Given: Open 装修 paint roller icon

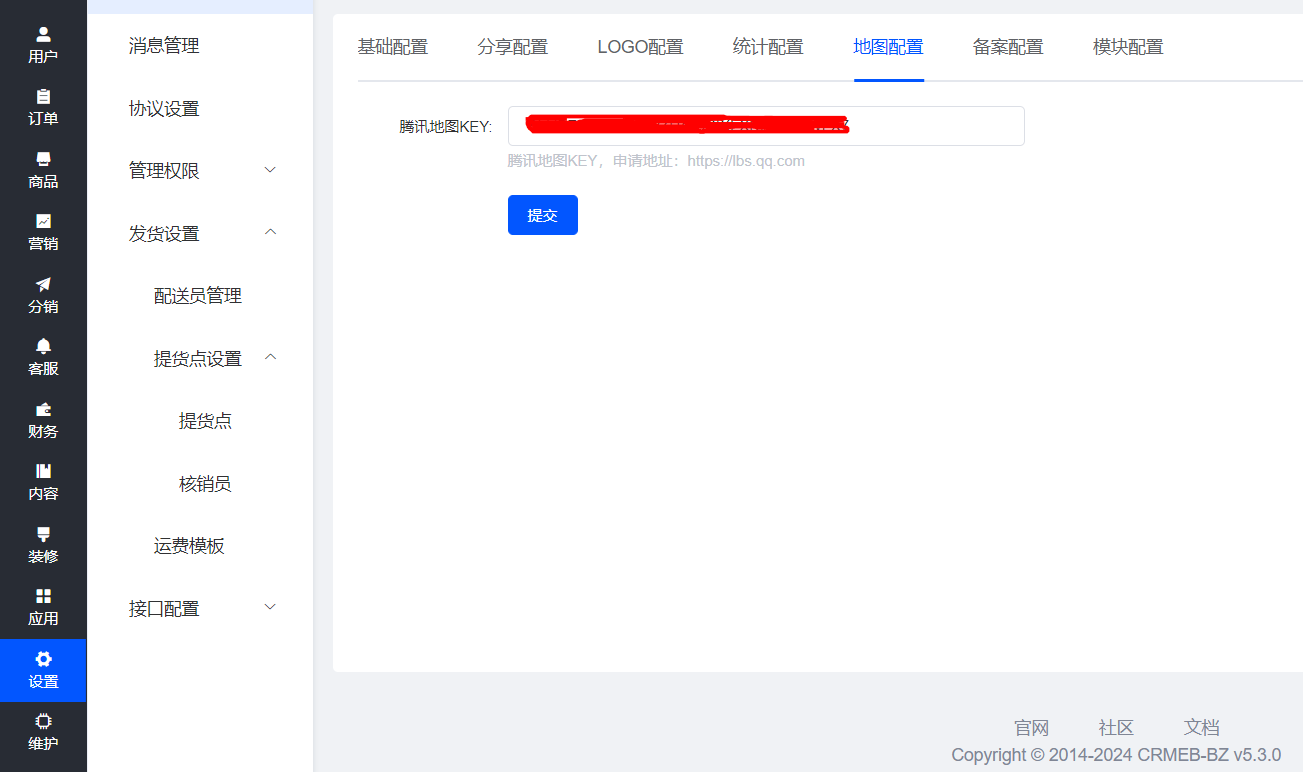Looking at the screenshot, I should [x=43, y=534].
